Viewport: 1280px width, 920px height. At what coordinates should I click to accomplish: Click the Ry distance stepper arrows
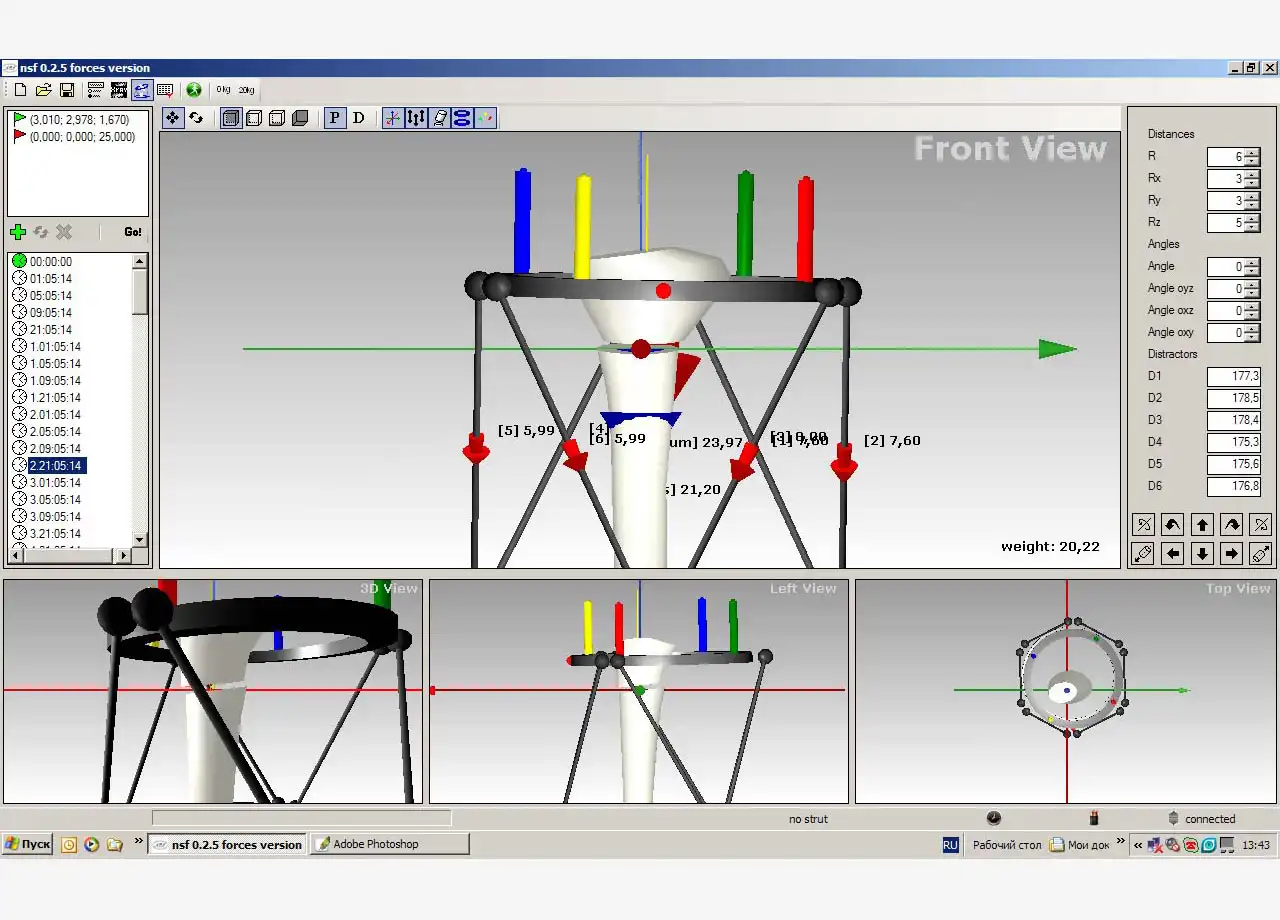click(x=1252, y=201)
